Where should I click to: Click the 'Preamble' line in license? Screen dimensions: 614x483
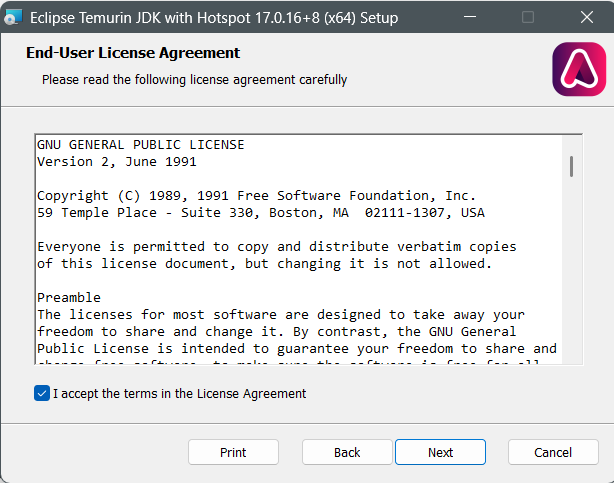tap(69, 297)
